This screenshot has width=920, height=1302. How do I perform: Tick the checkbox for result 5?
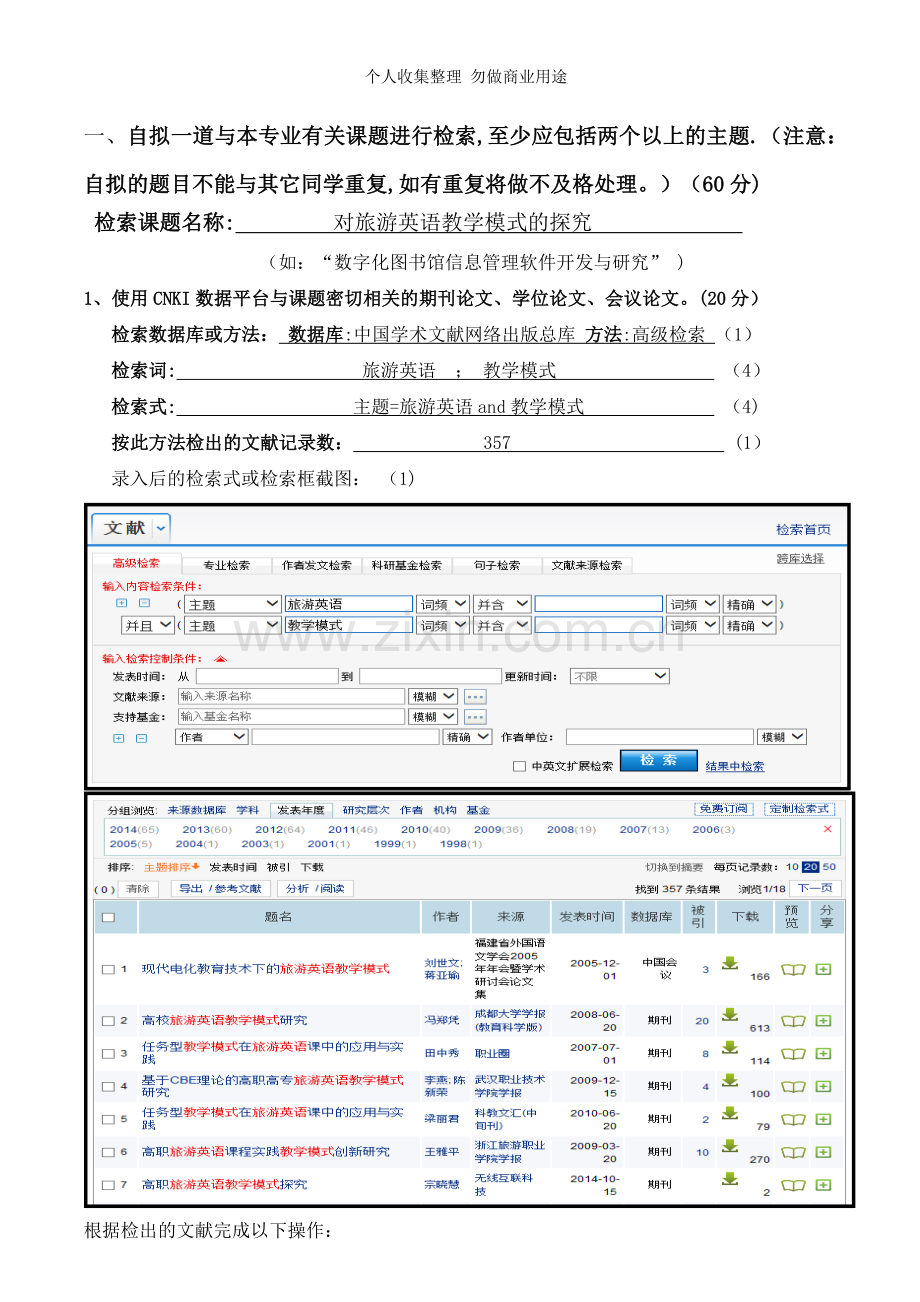pyautogui.click(x=108, y=1119)
